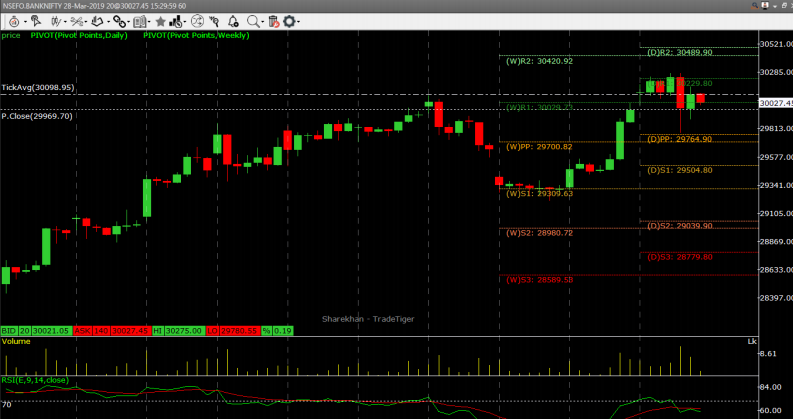Click the (W)PP: 29700.82 pivot label
793x419 pixels.
pos(540,147)
